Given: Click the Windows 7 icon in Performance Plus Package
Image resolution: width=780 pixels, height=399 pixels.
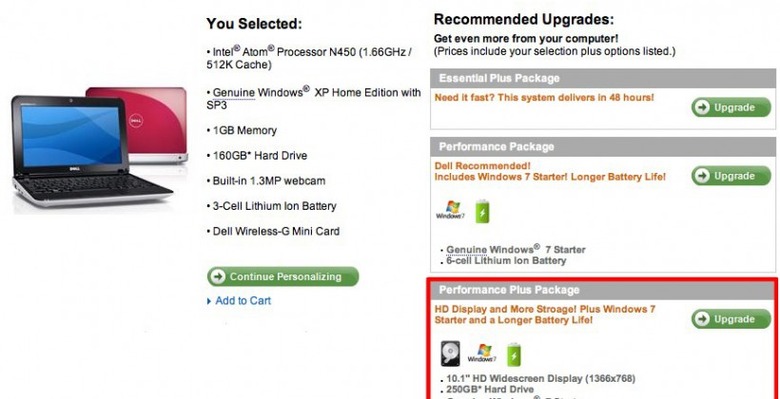Looking at the screenshot, I should (x=482, y=353).
